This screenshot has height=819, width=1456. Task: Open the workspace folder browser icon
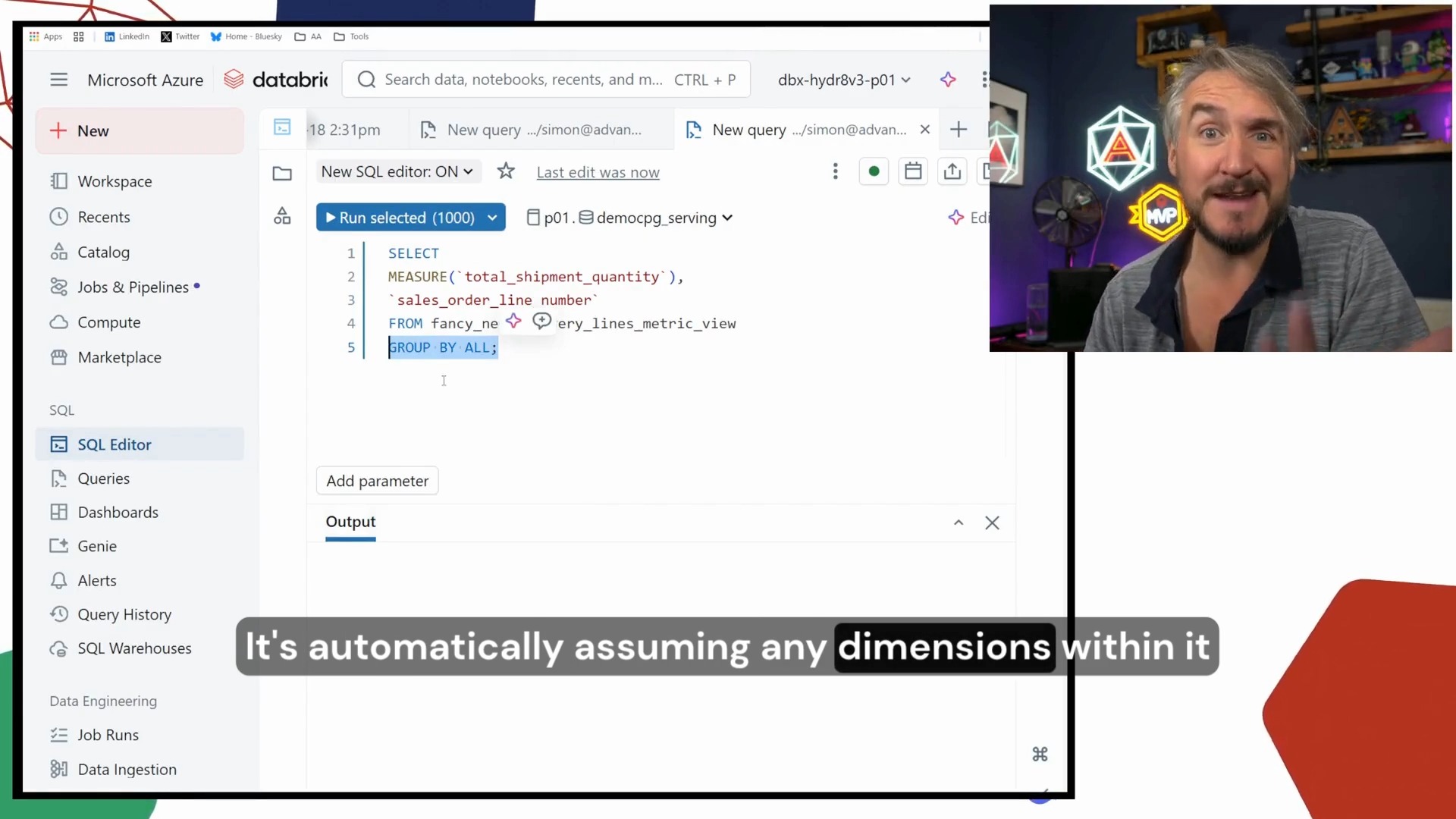click(282, 174)
